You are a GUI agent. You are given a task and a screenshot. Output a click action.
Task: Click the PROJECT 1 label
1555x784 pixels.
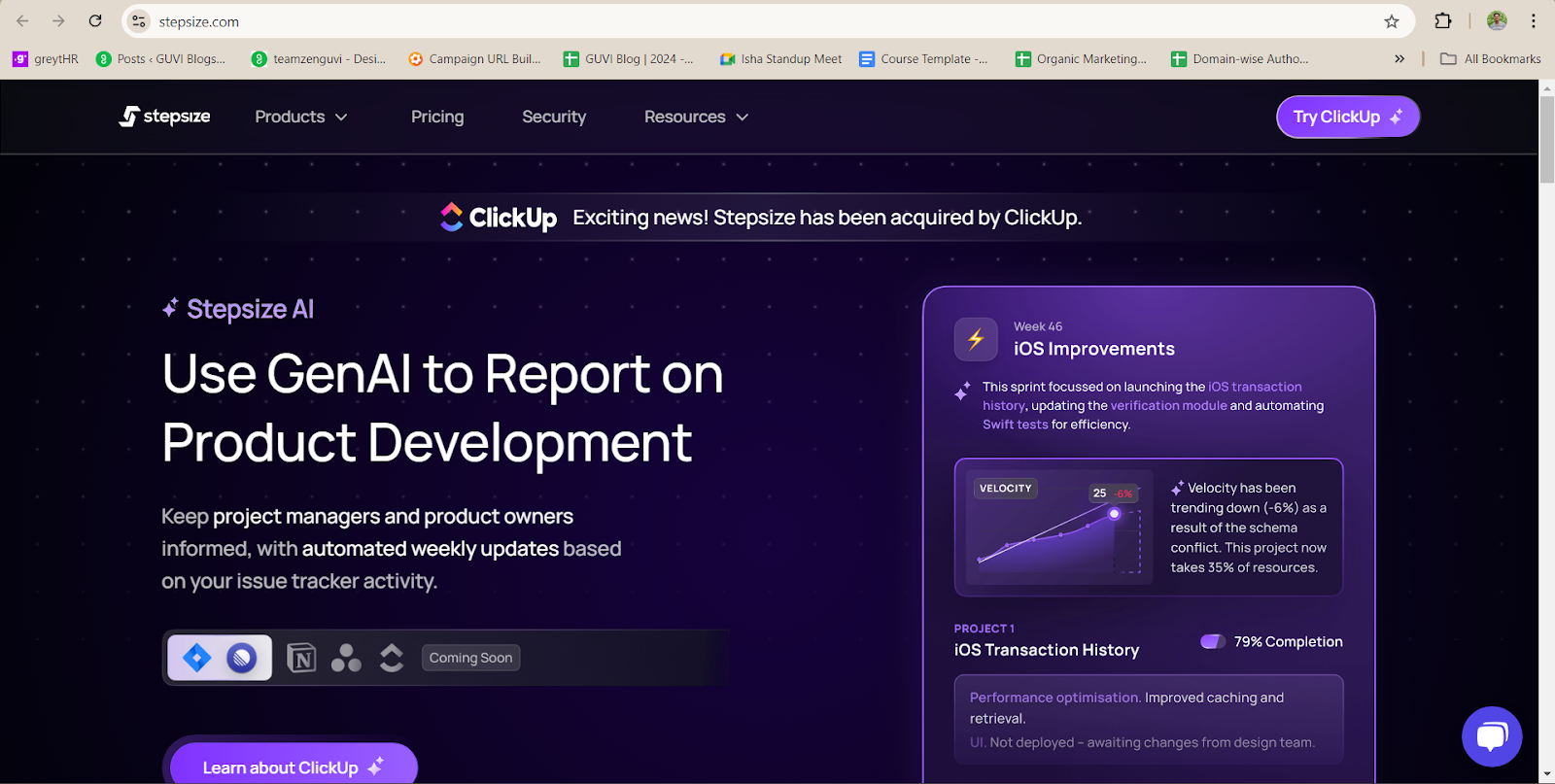(x=985, y=629)
